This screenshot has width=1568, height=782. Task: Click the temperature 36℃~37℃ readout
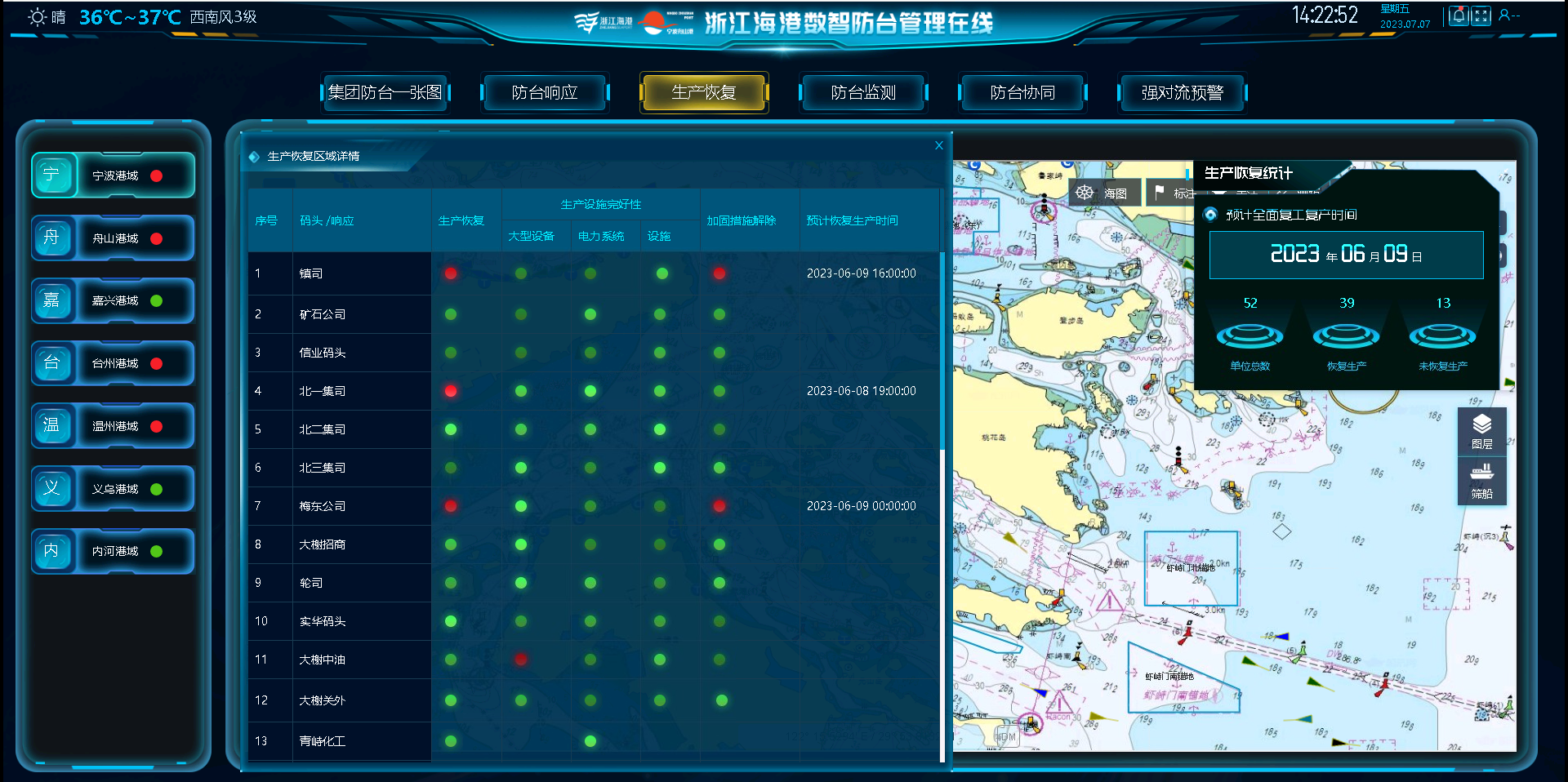click(x=130, y=17)
